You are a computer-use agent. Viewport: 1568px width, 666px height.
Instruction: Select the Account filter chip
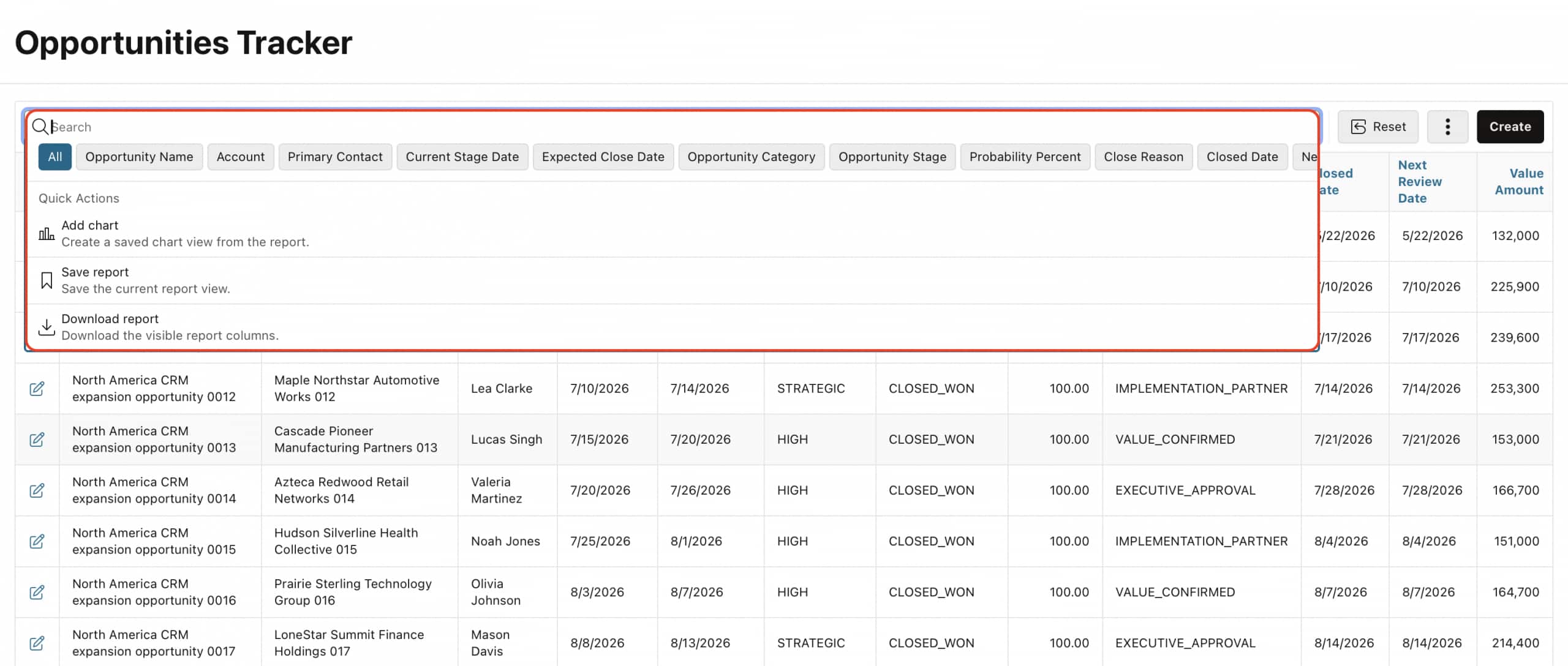click(x=241, y=157)
